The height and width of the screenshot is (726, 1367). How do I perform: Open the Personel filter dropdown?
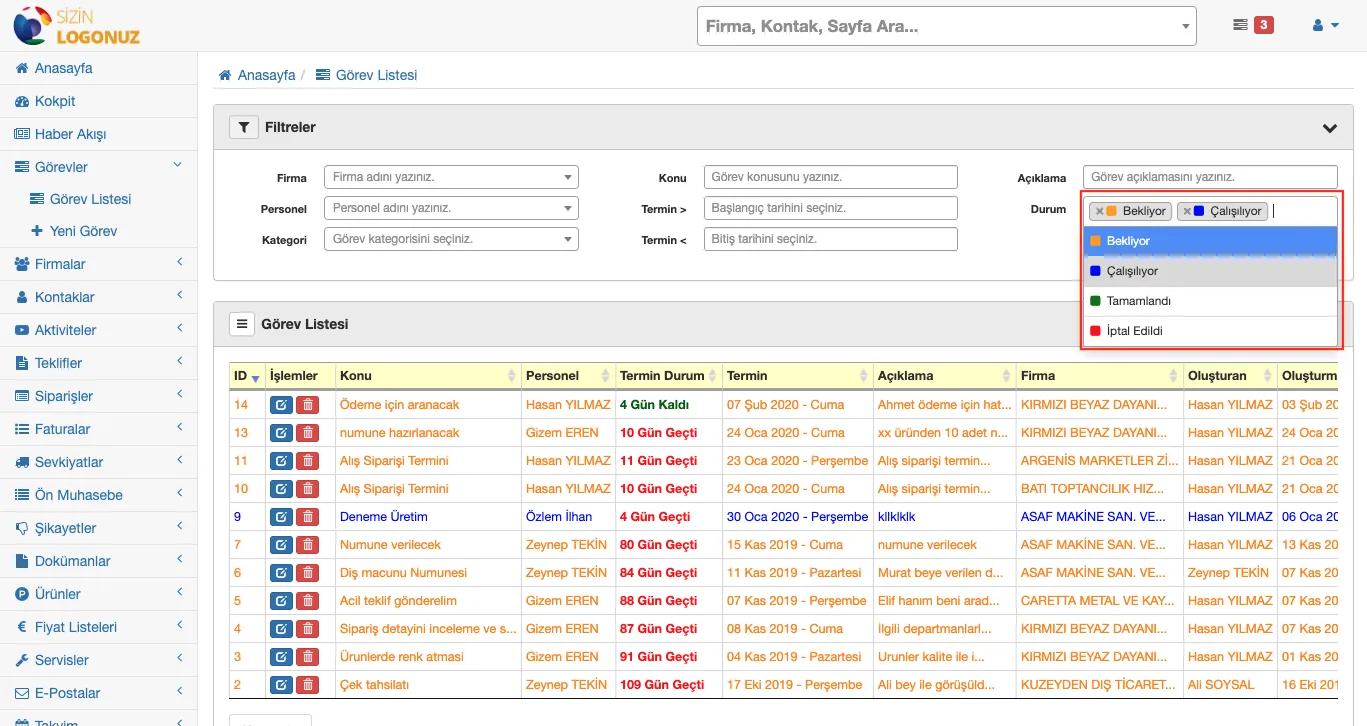pos(451,208)
